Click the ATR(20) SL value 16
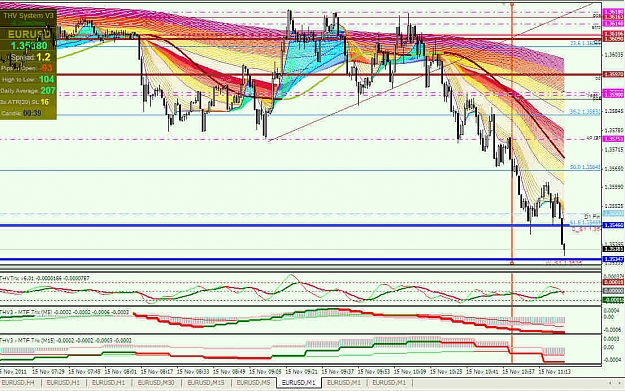The width and height of the screenshot is (625, 391). 44,102
